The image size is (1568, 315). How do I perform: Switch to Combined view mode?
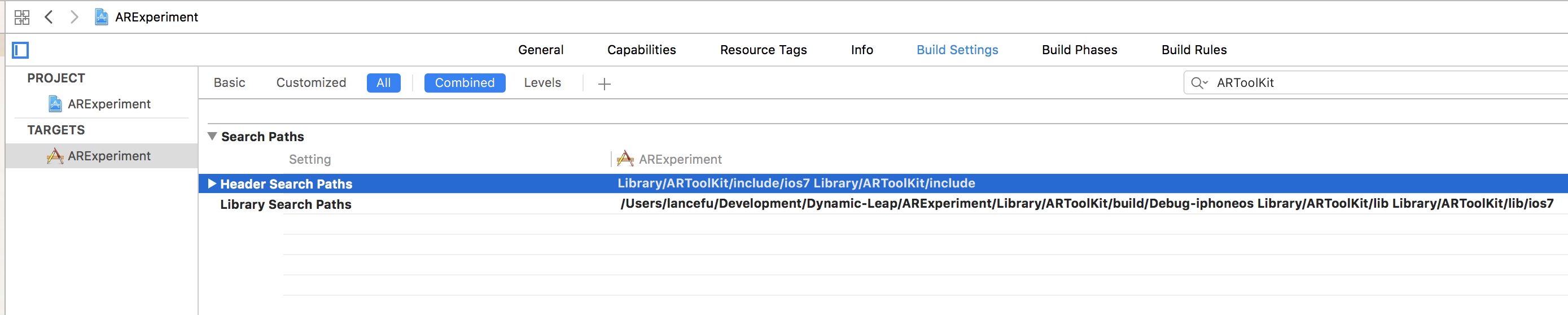(465, 83)
